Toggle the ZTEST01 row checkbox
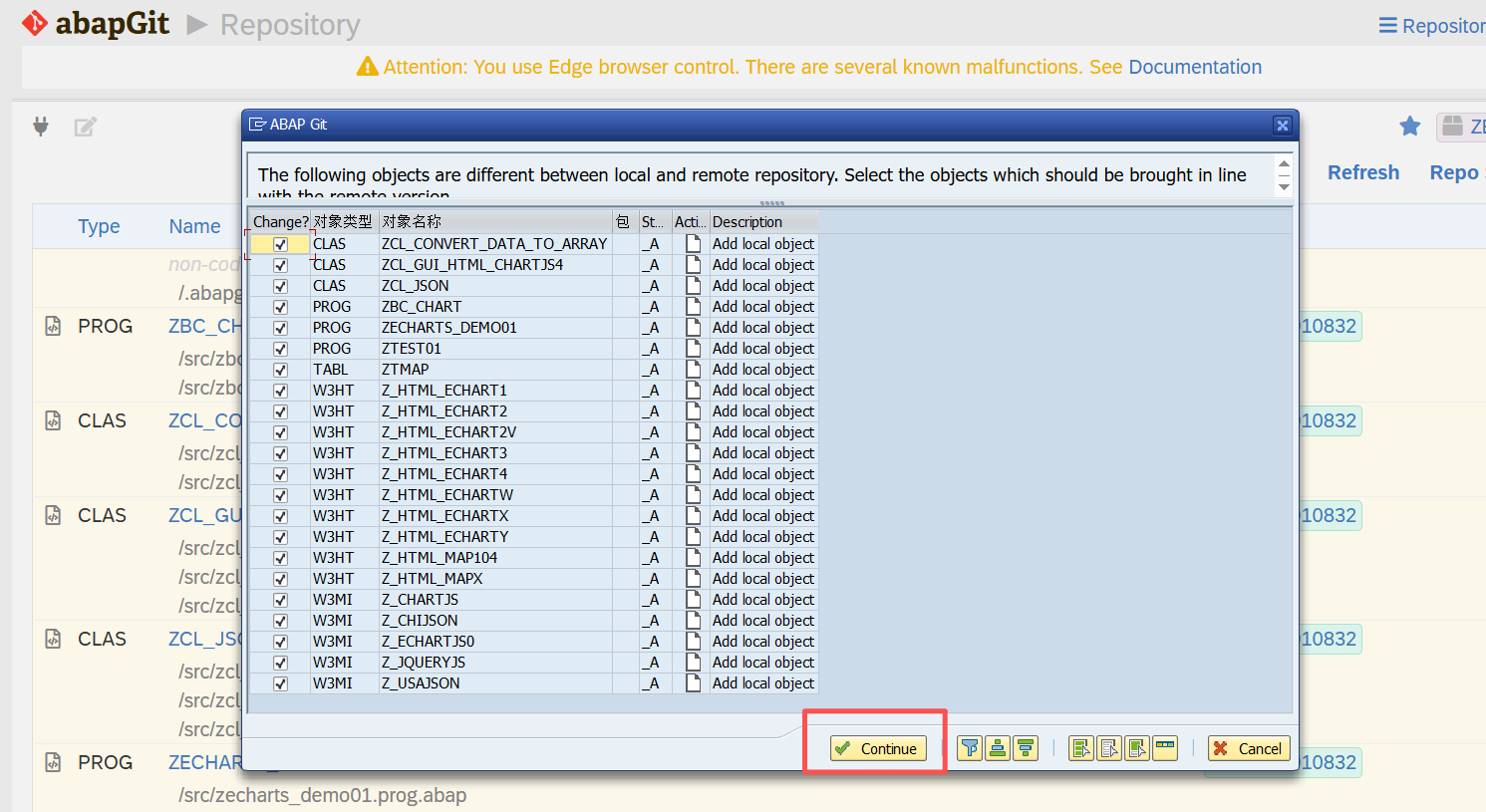Viewport: 1486px width, 812px height. (280, 349)
